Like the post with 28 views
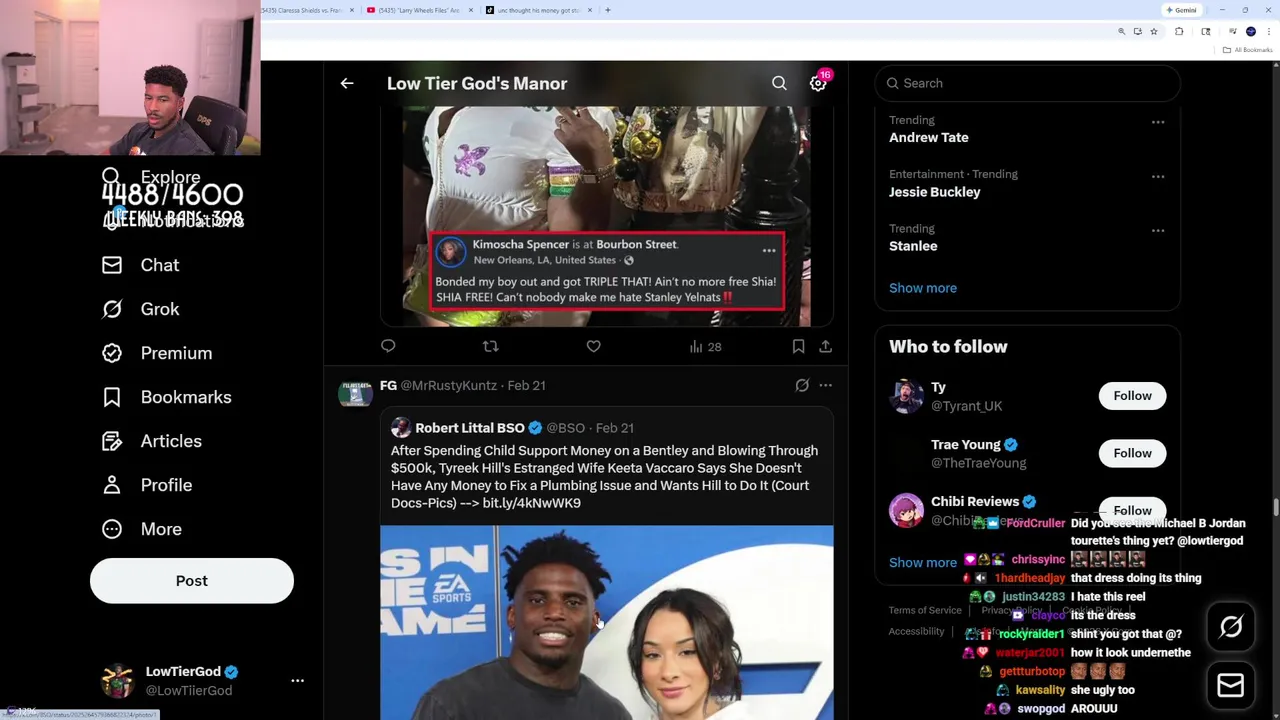 pyautogui.click(x=593, y=346)
